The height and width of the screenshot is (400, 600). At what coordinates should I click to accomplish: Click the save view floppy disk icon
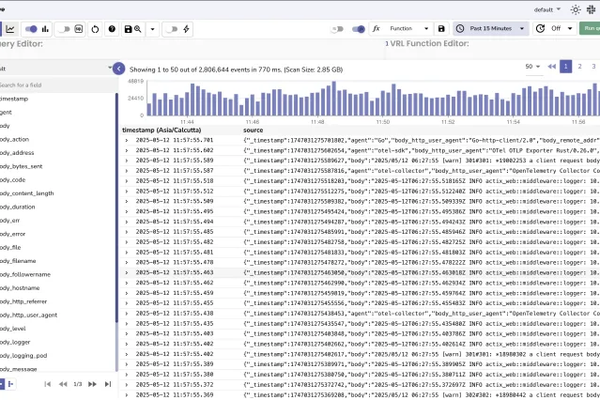pos(128,29)
